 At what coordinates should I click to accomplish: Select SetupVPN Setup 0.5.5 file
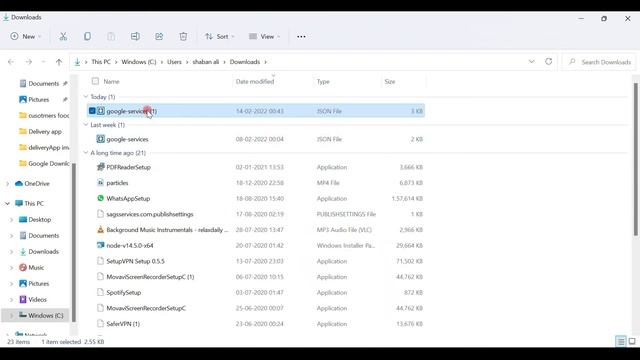coord(256,261)
